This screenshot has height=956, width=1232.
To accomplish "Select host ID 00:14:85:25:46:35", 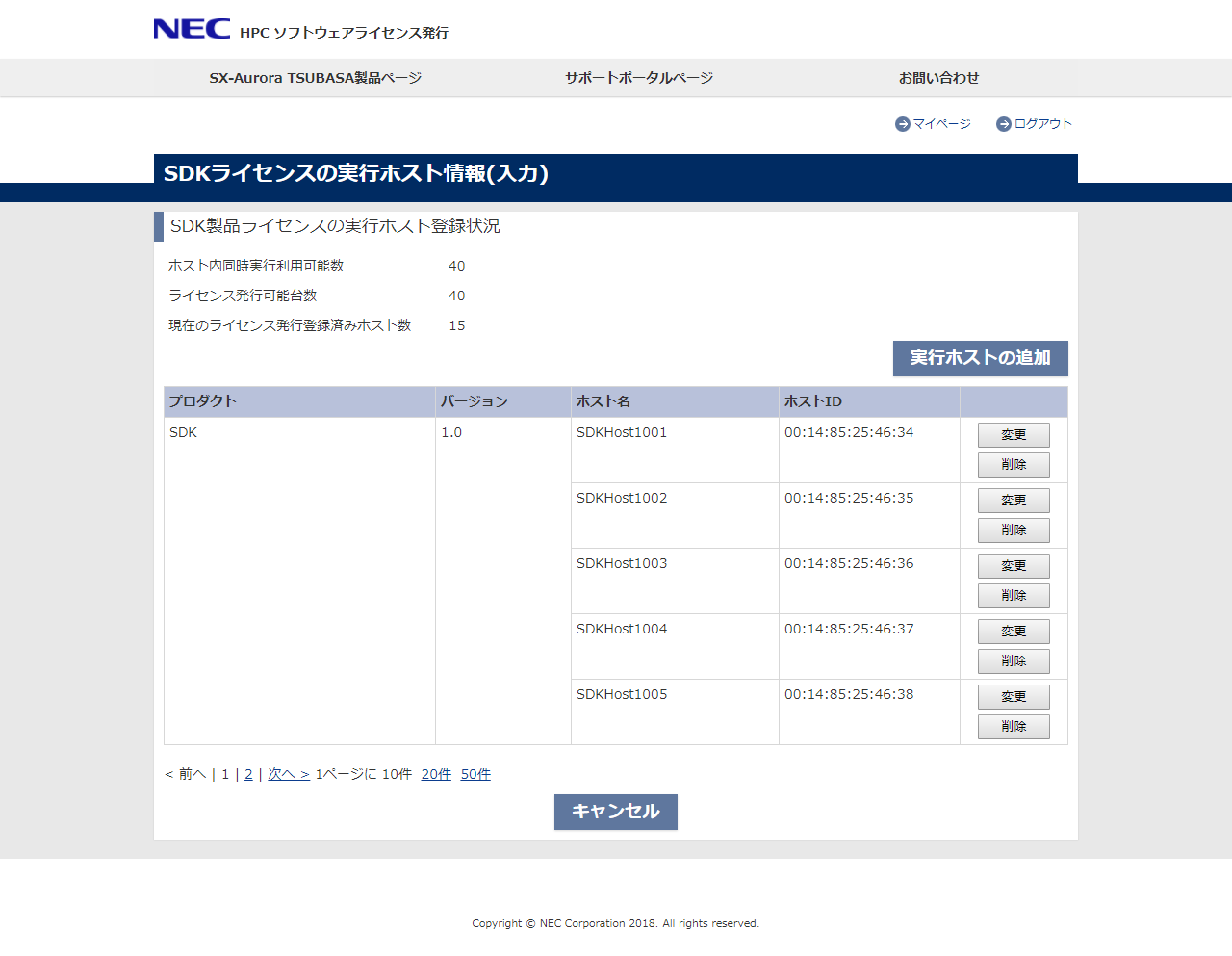I will tap(849, 498).
